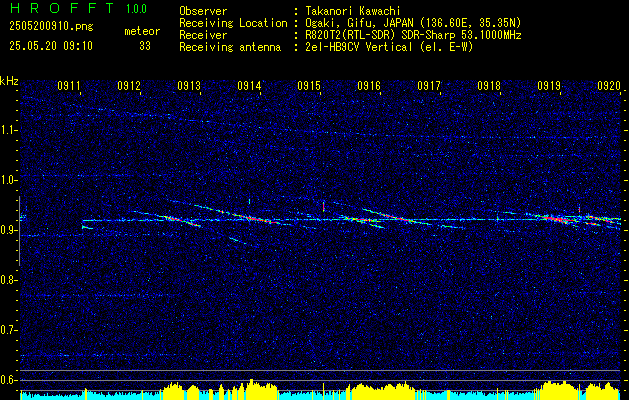Click time marker 0913
Viewport: 629px width, 400px height.
point(189,85)
